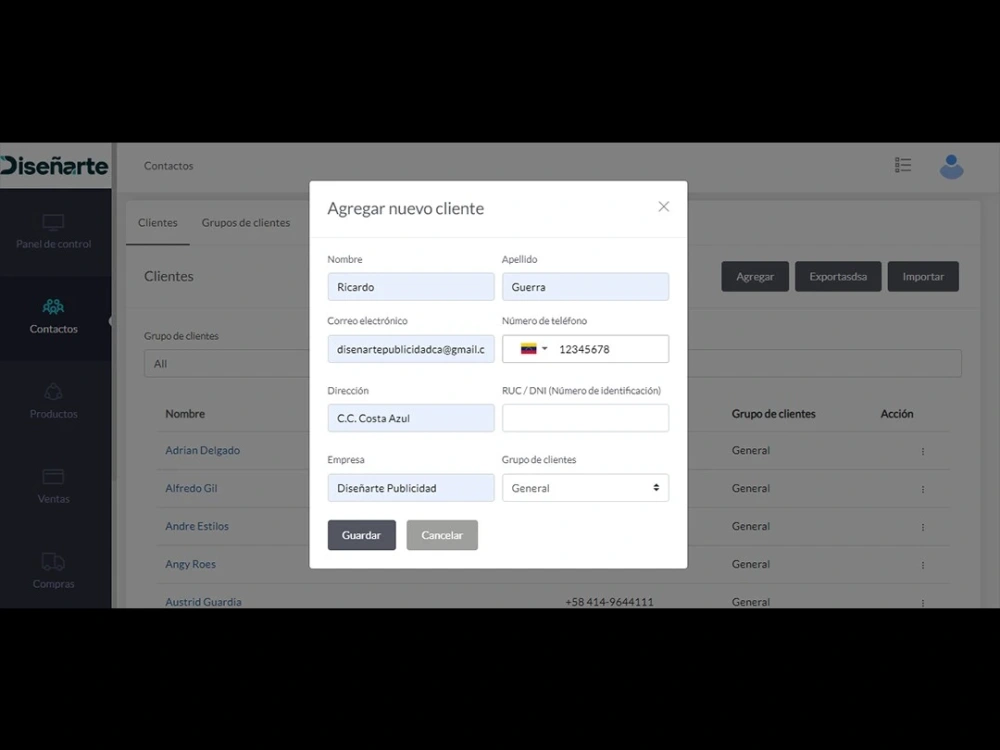Open the list view icon in header
1000x750 pixels.
point(902,165)
